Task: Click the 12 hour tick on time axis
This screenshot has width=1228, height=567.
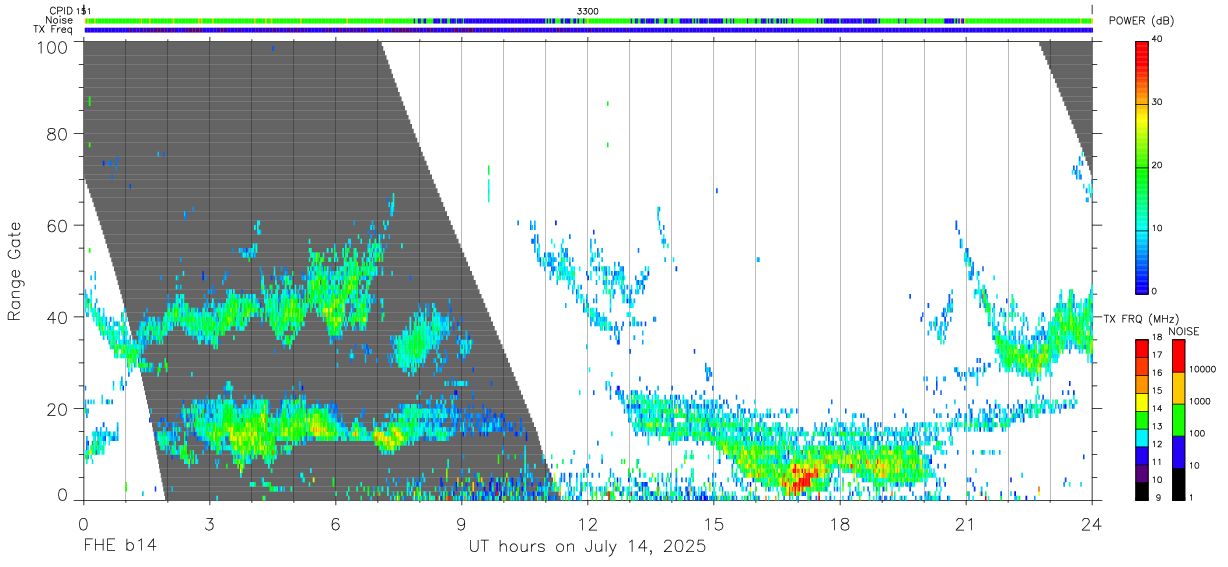Action: coord(587,524)
